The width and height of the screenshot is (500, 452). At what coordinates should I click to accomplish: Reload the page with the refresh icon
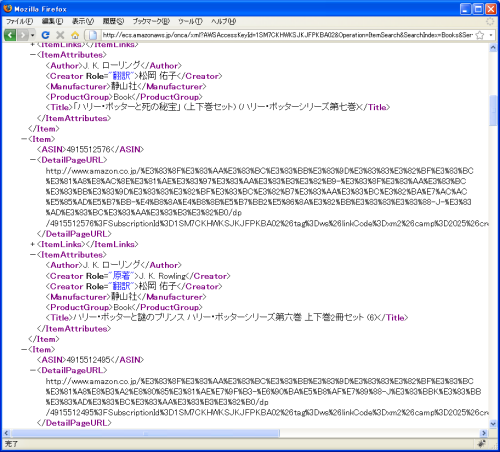pyautogui.click(x=45, y=35)
